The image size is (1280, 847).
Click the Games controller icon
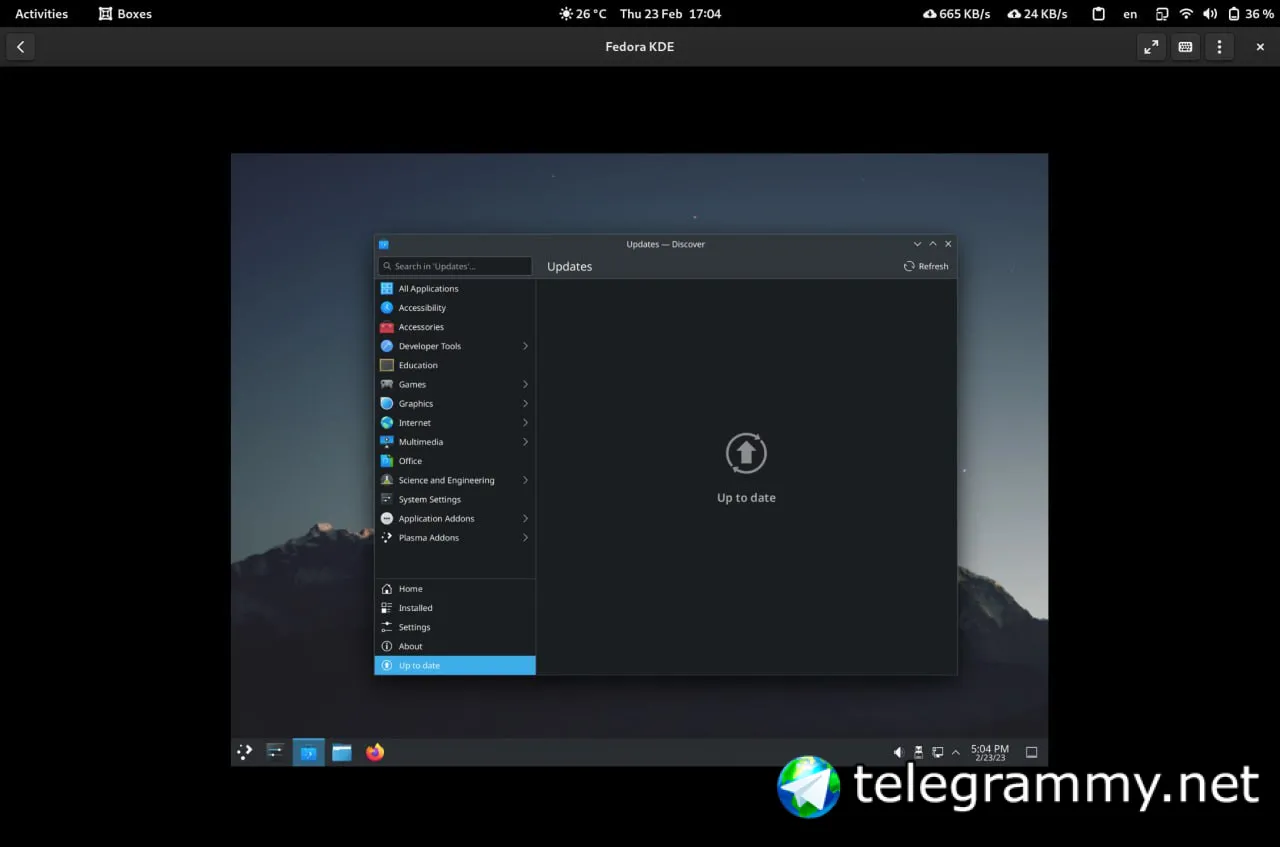coord(387,384)
